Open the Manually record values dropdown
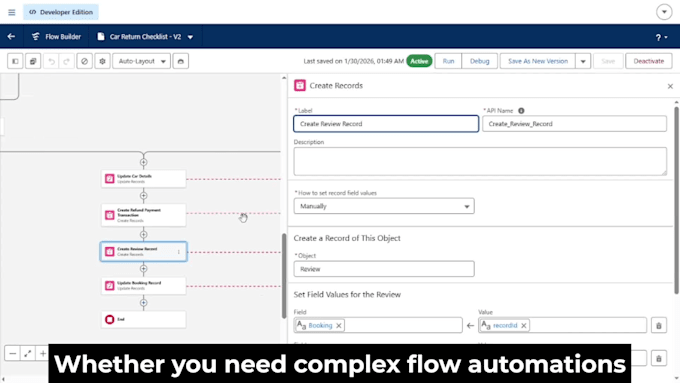This screenshot has width=680, height=383. pyautogui.click(x=384, y=206)
